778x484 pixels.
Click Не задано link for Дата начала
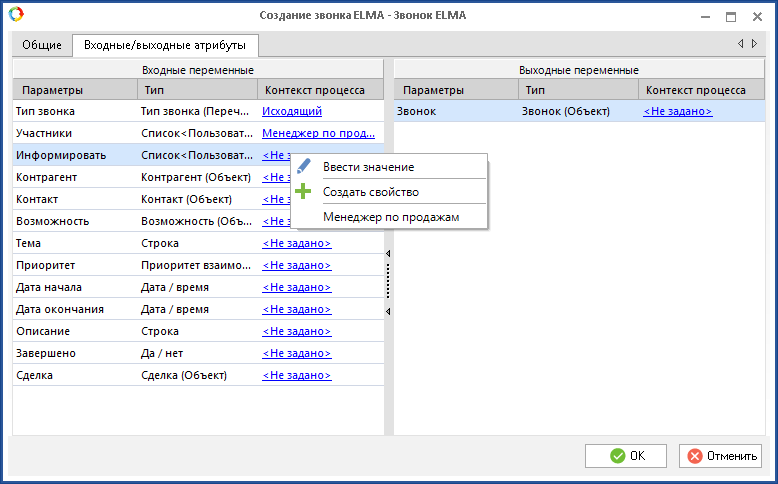297,287
